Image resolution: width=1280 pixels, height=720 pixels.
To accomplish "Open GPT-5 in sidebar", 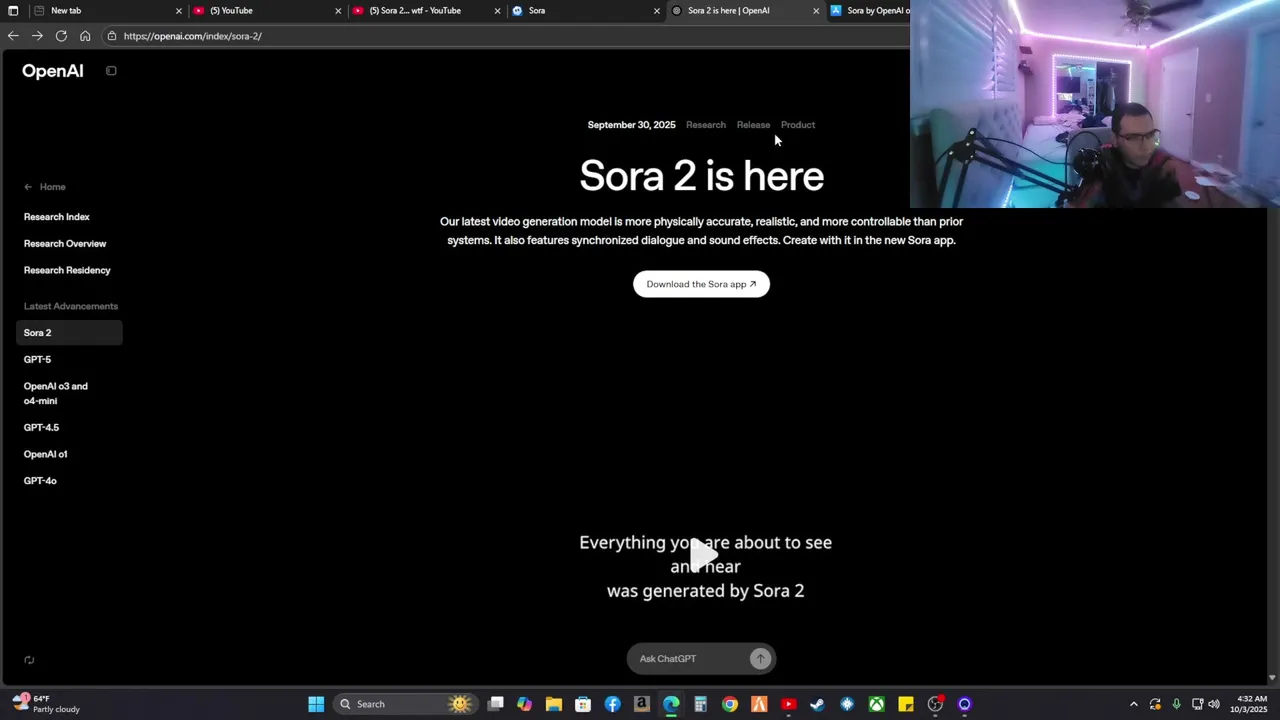I will click(38, 359).
